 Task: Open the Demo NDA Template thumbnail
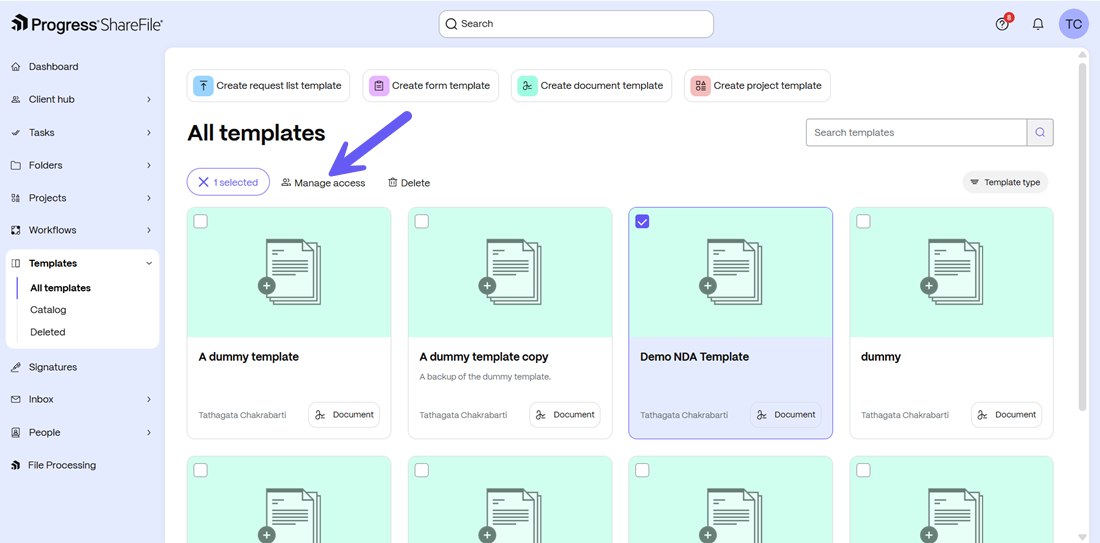730,273
